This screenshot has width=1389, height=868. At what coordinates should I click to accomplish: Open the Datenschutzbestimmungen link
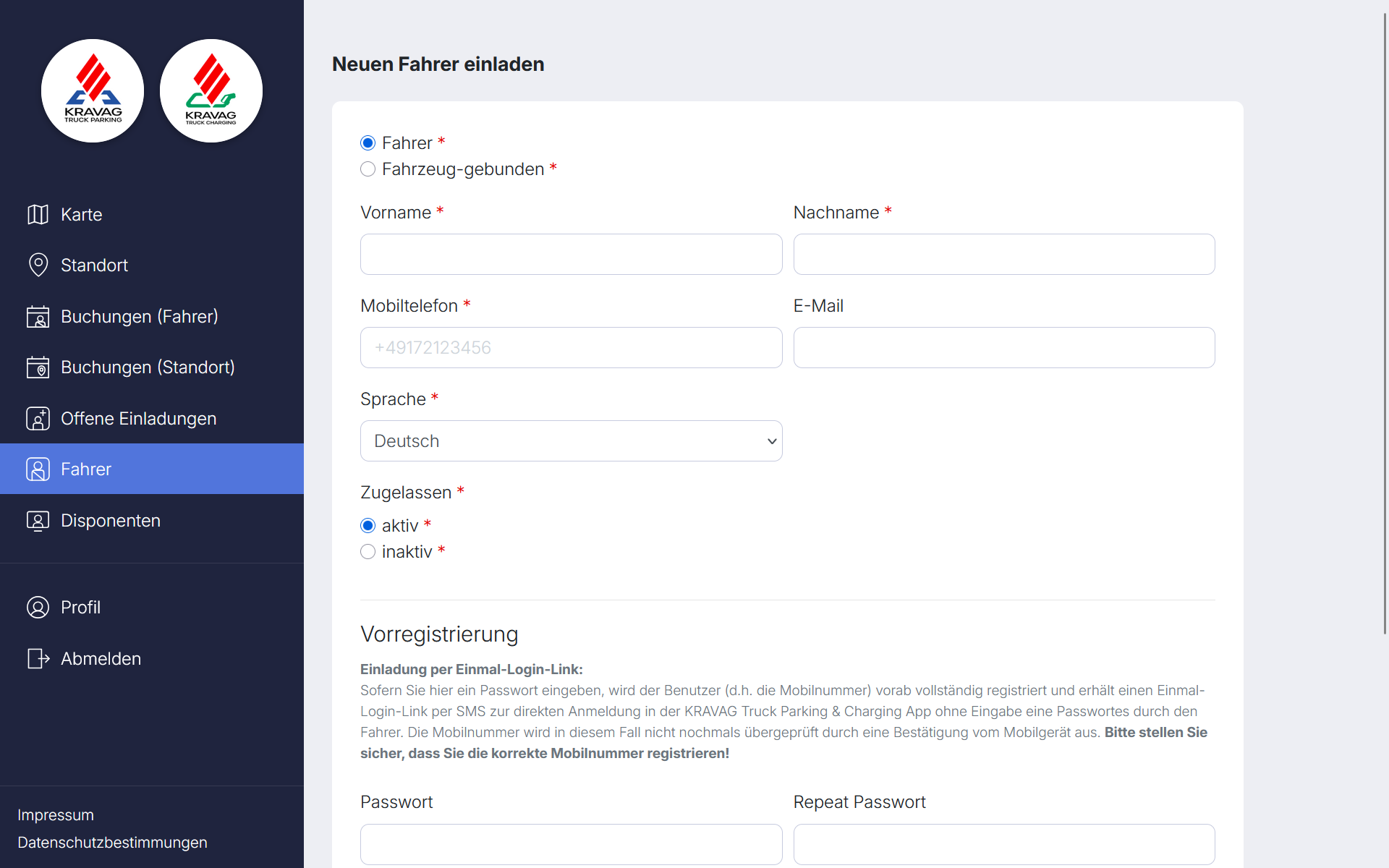pos(112,842)
